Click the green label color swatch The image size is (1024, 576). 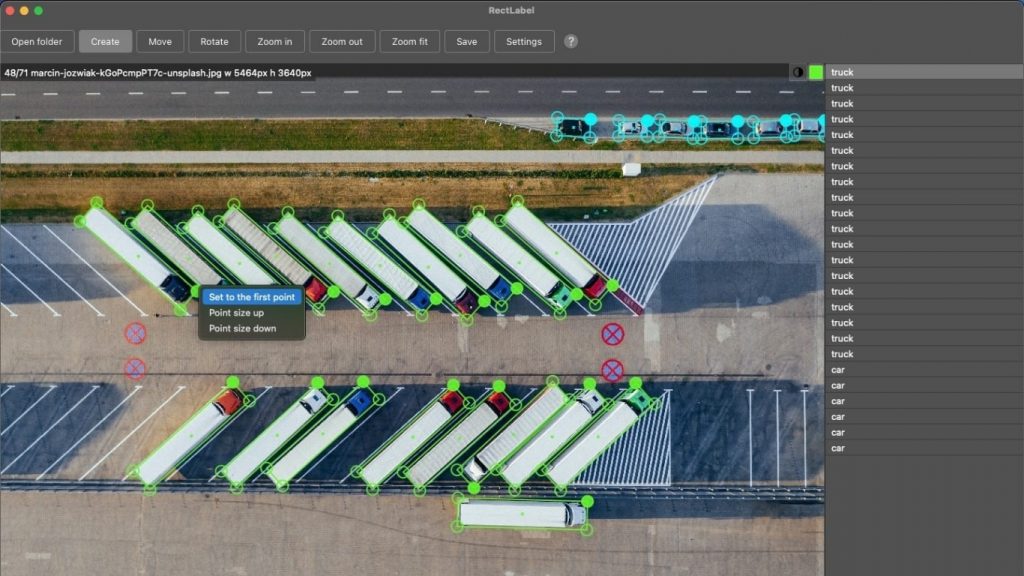816,72
